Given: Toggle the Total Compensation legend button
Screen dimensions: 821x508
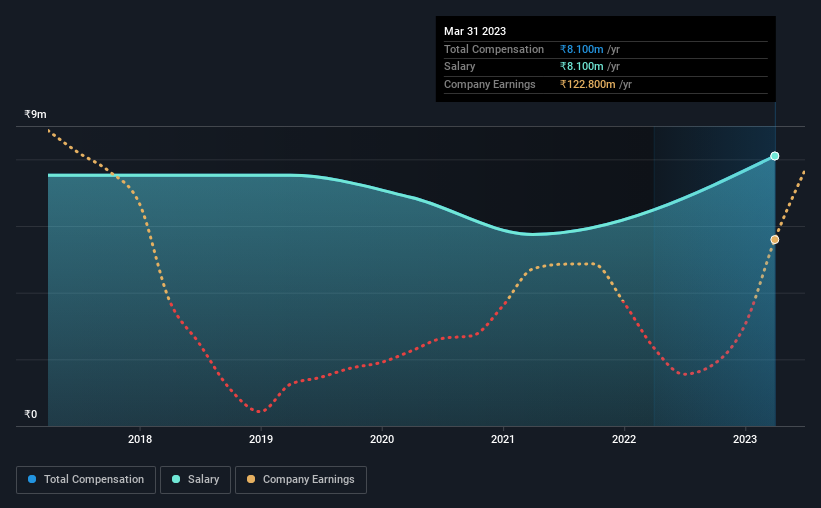Looking at the screenshot, I should tap(86, 480).
